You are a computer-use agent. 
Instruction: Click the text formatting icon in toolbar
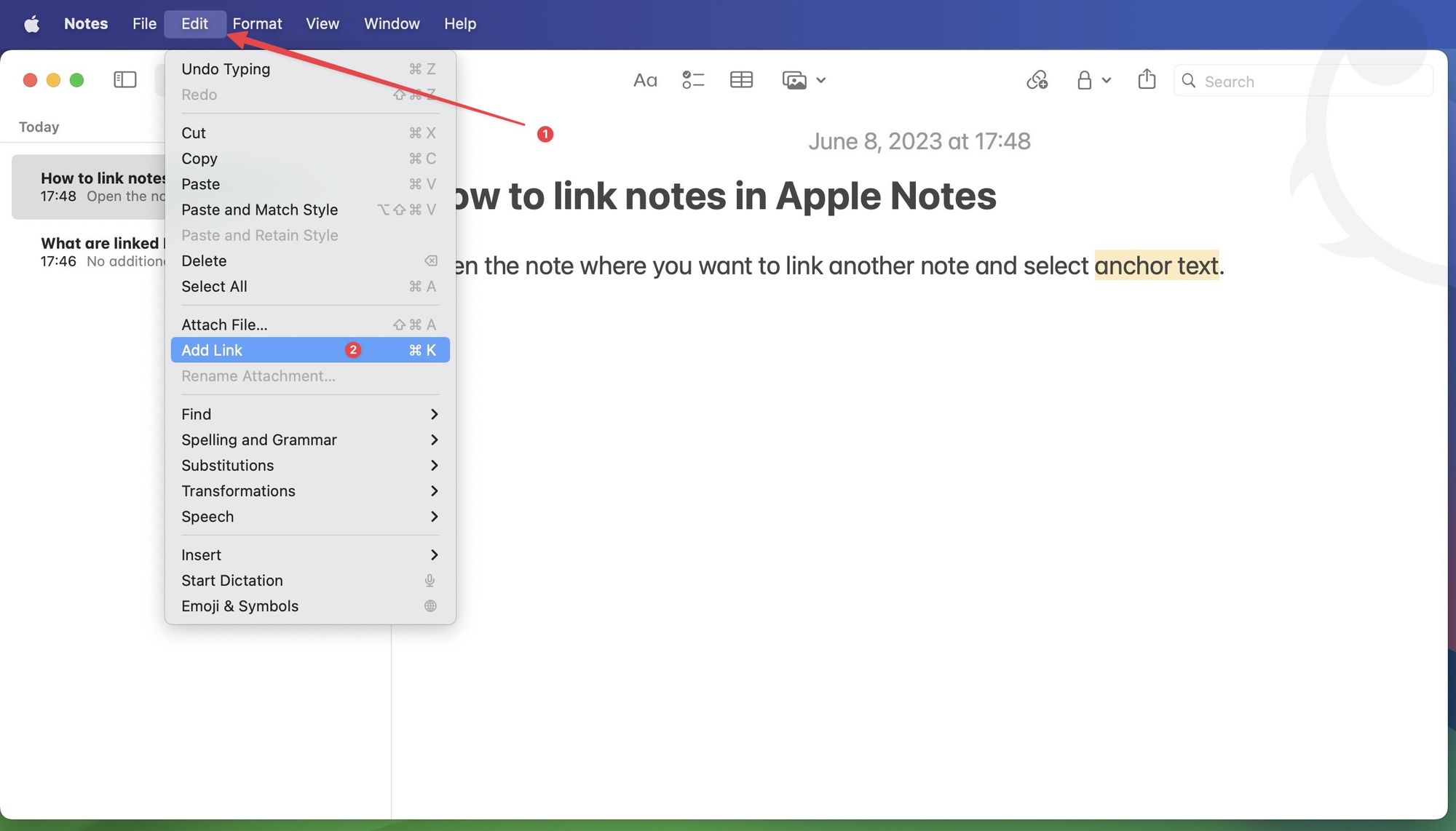(645, 79)
